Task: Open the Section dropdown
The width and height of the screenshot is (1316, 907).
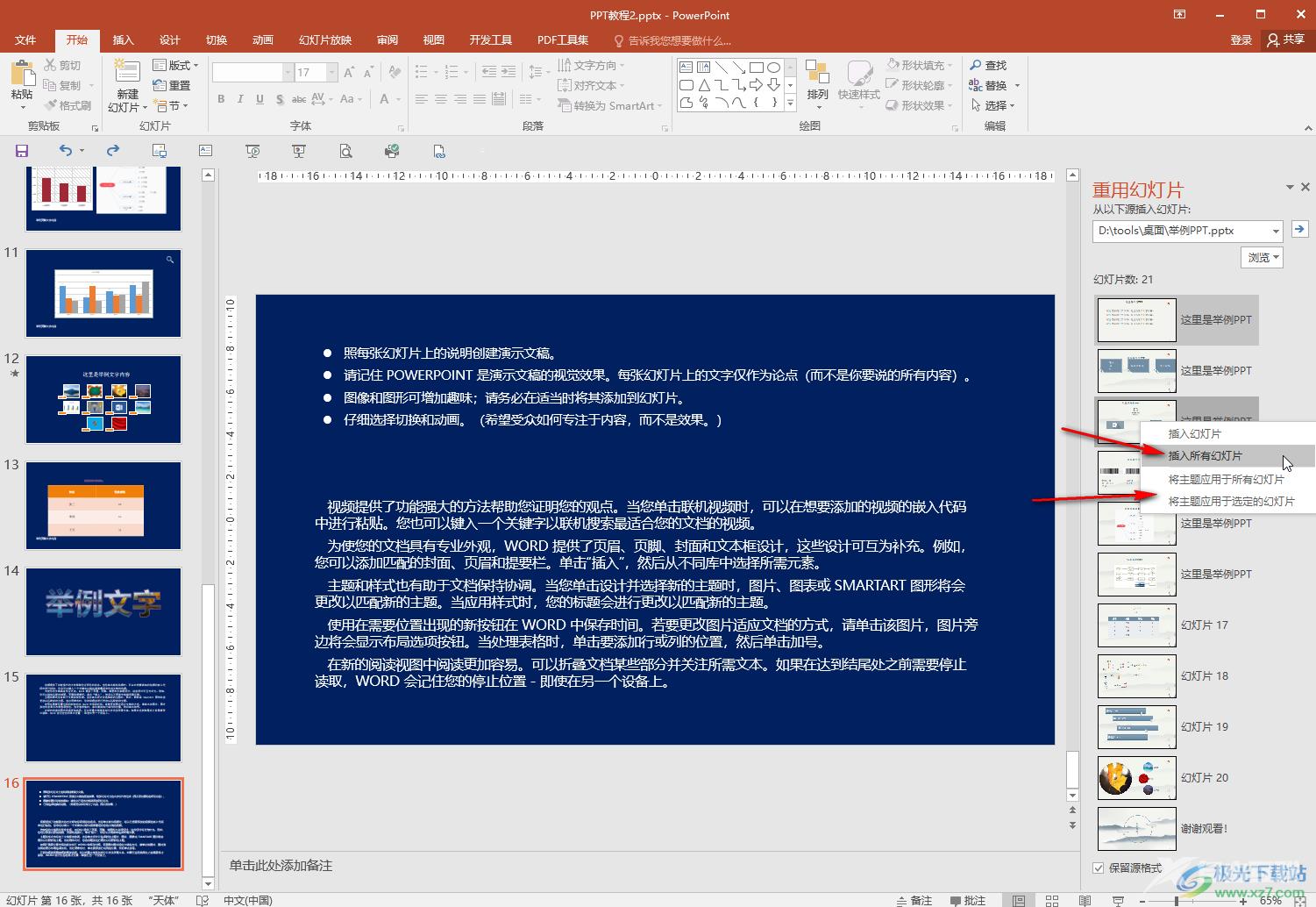Action: click(x=171, y=105)
